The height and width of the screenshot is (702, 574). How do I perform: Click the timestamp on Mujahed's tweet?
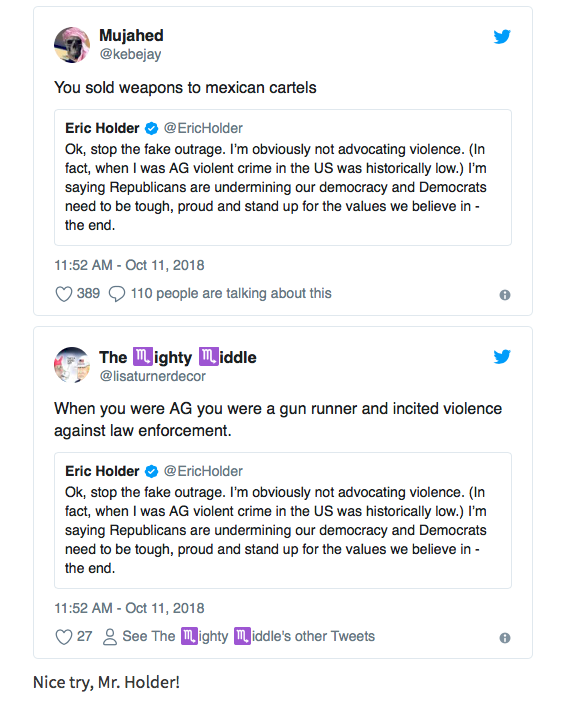coord(129,265)
